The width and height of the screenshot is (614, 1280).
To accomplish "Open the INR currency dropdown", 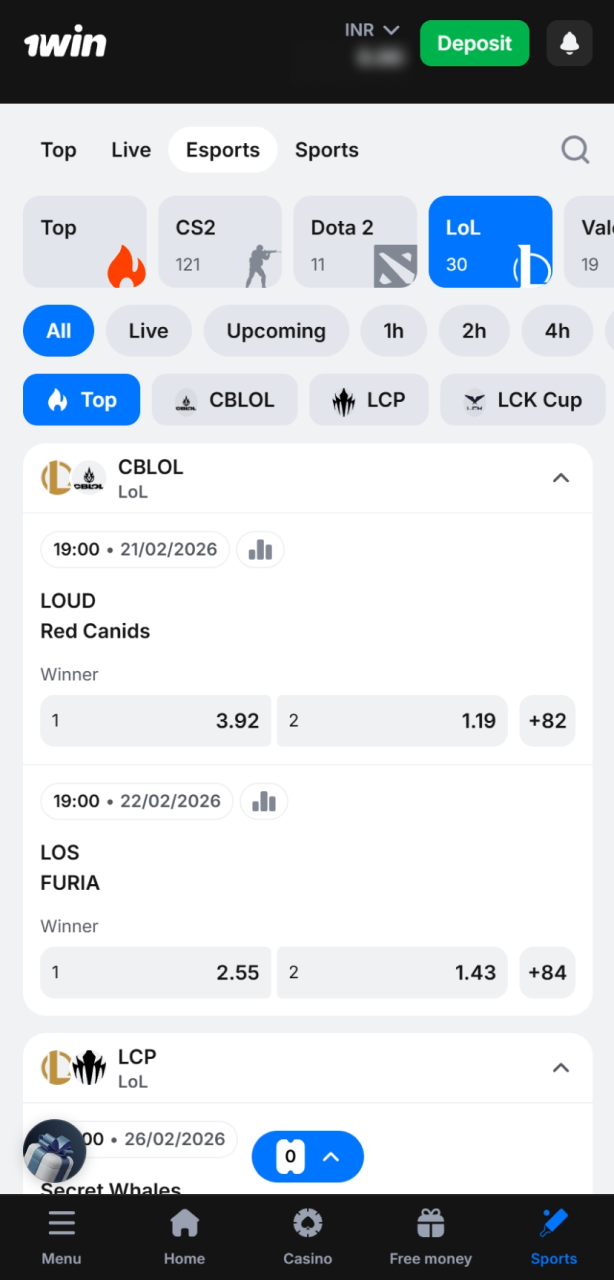I will pyautogui.click(x=372, y=30).
